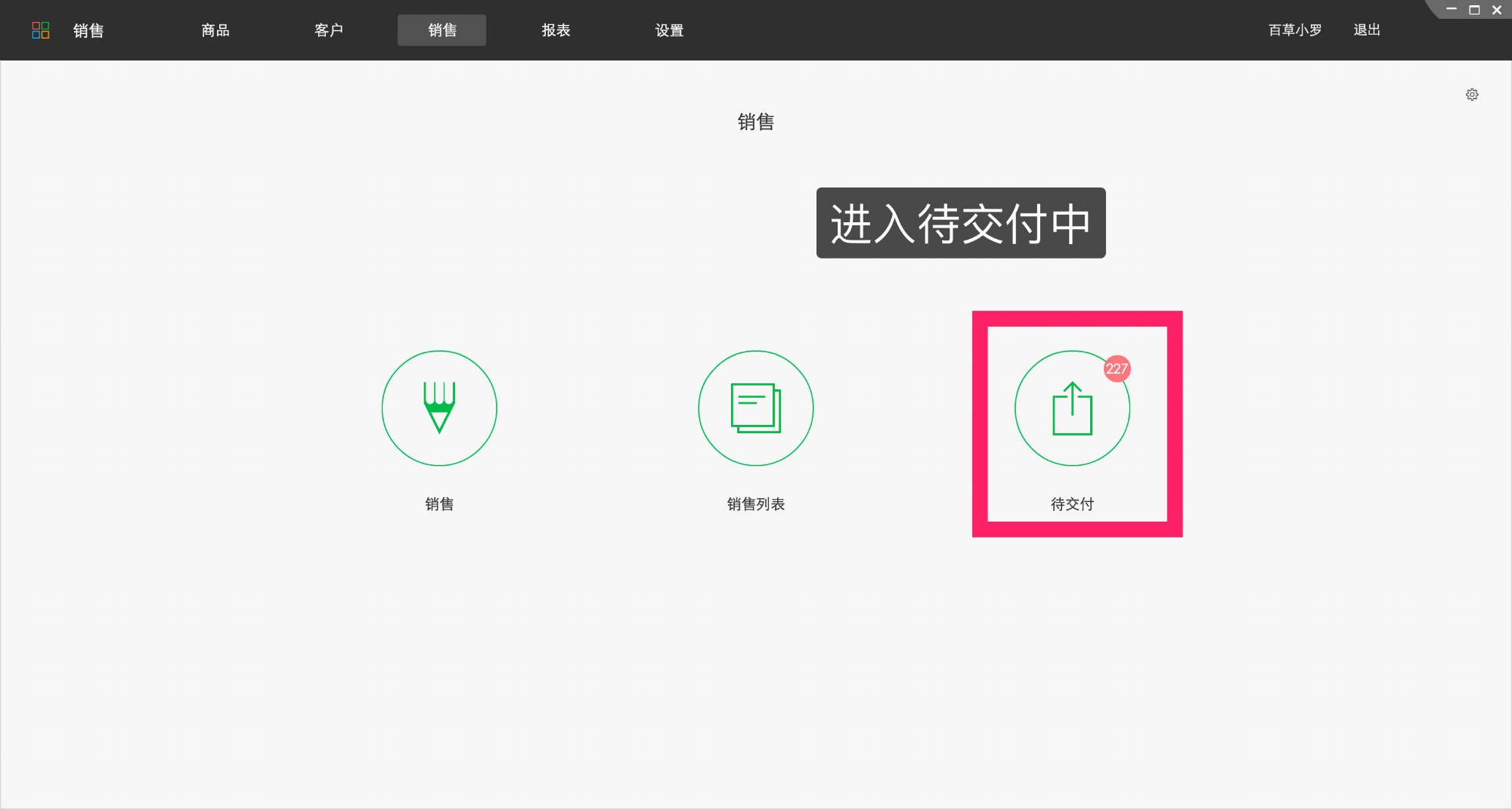The image size is (1512, 809).
Task: Open the 报表 reports menu
Action: click(x=556, y=30)
